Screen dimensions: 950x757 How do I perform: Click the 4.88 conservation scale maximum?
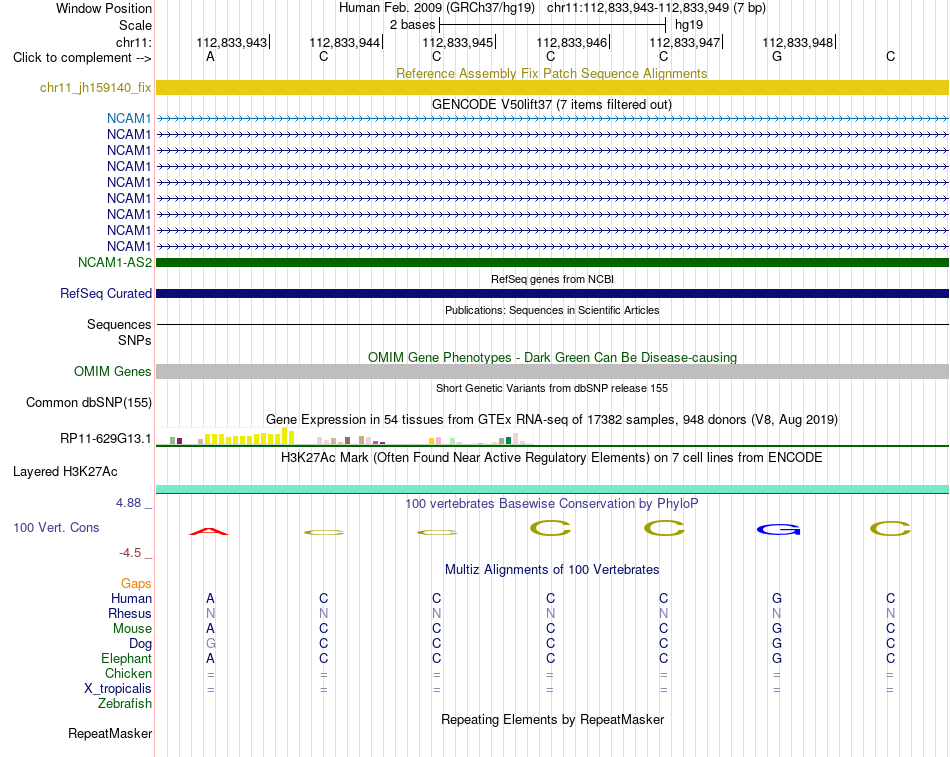coord(128,502)
